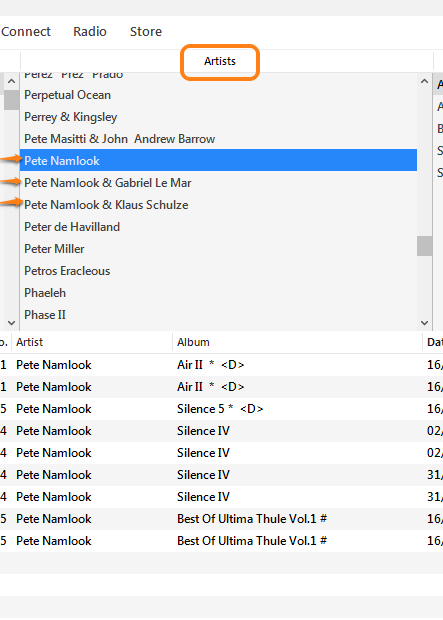The image size is (443, 620).
Task: Select Pete Namlook & Gabriel Le Mar
Action: tap(218, 183)
